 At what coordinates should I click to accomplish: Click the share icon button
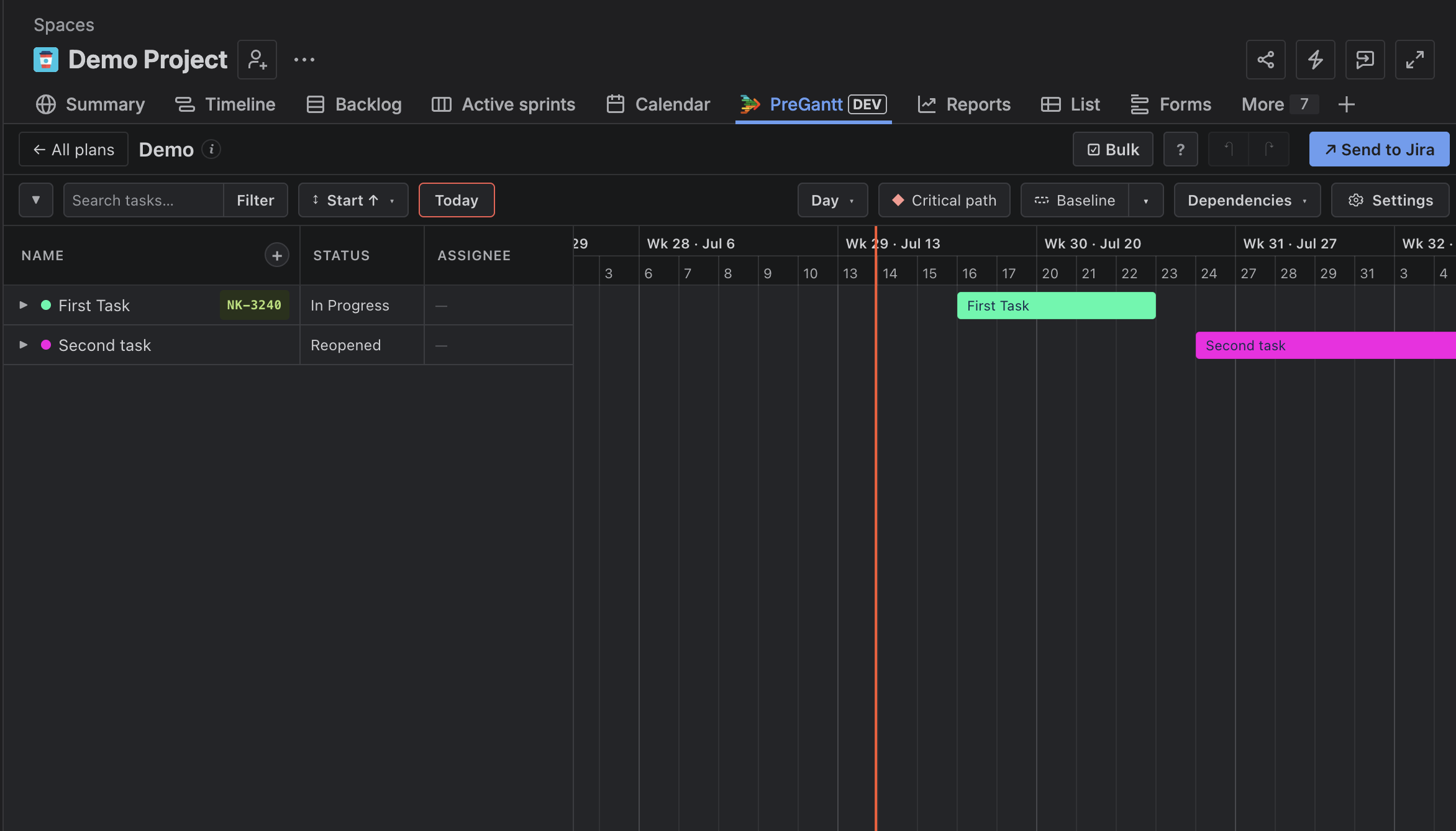click(1266, 60)
